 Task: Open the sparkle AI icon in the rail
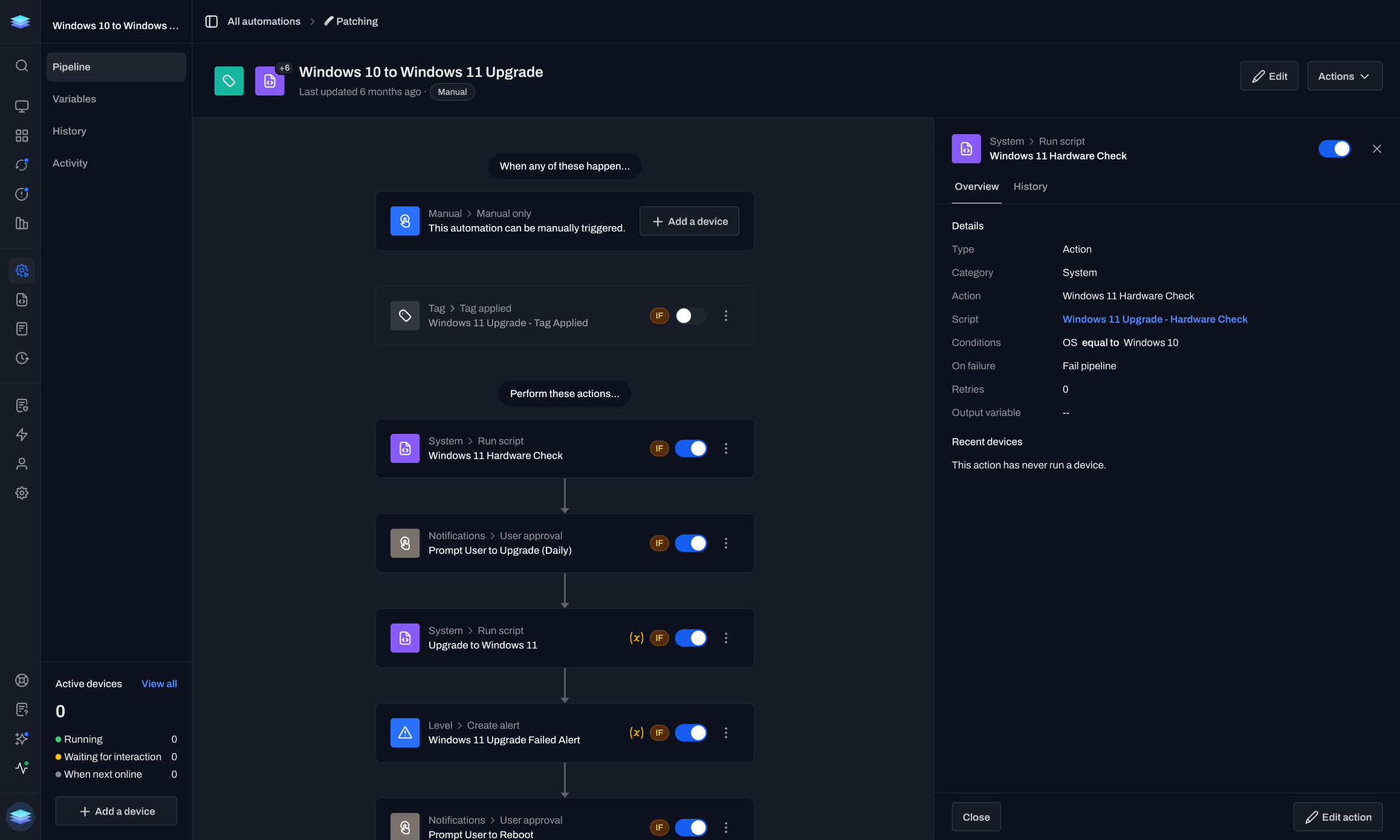pos(22,738)
